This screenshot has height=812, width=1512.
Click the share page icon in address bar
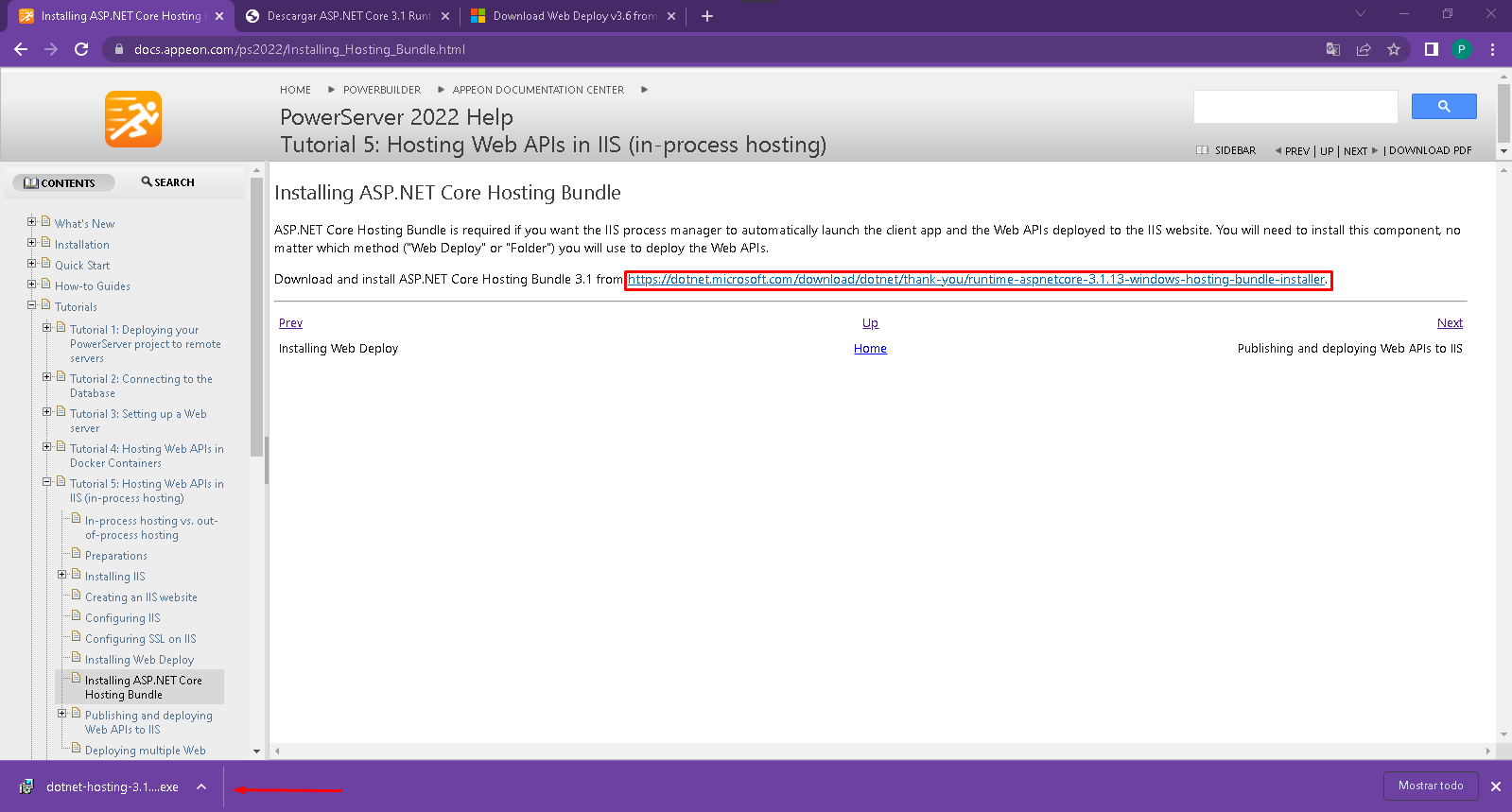1363,49
